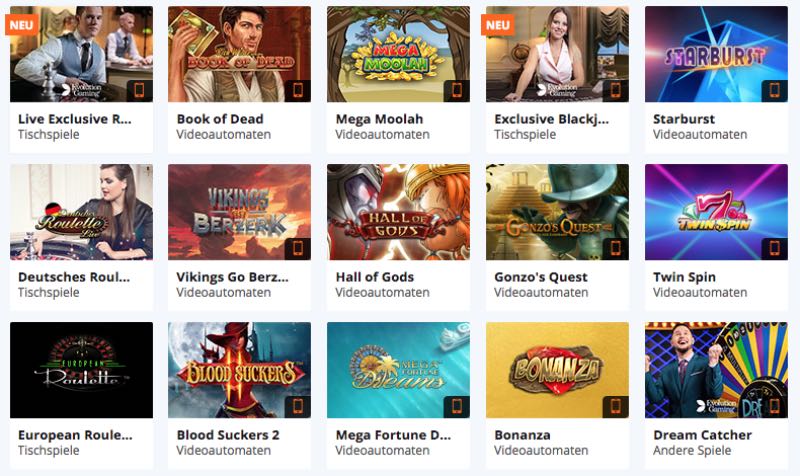Click the mobile icon on Mega Moolah thumbnail
The width and height of the screenshot is (800, 476).
[457, 90]
